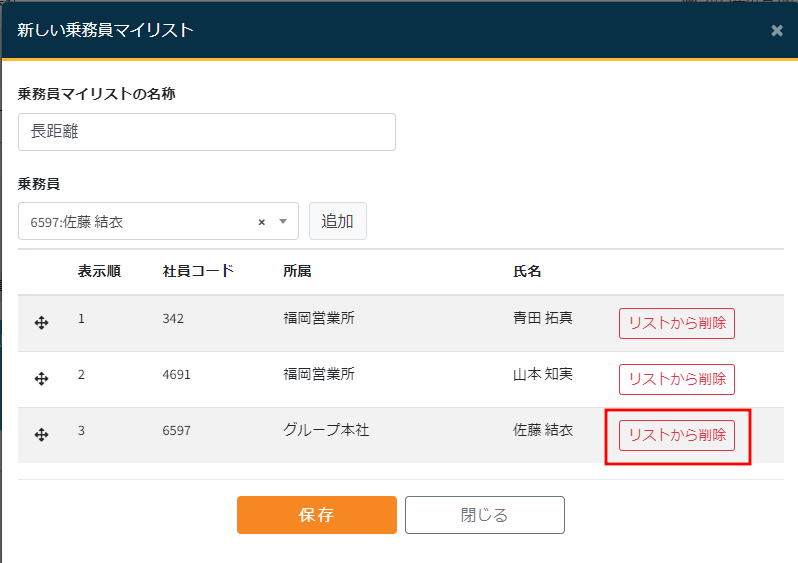798x563 pixels.
Task: Select the employee code 4691 cell
Action: [176, 375]
